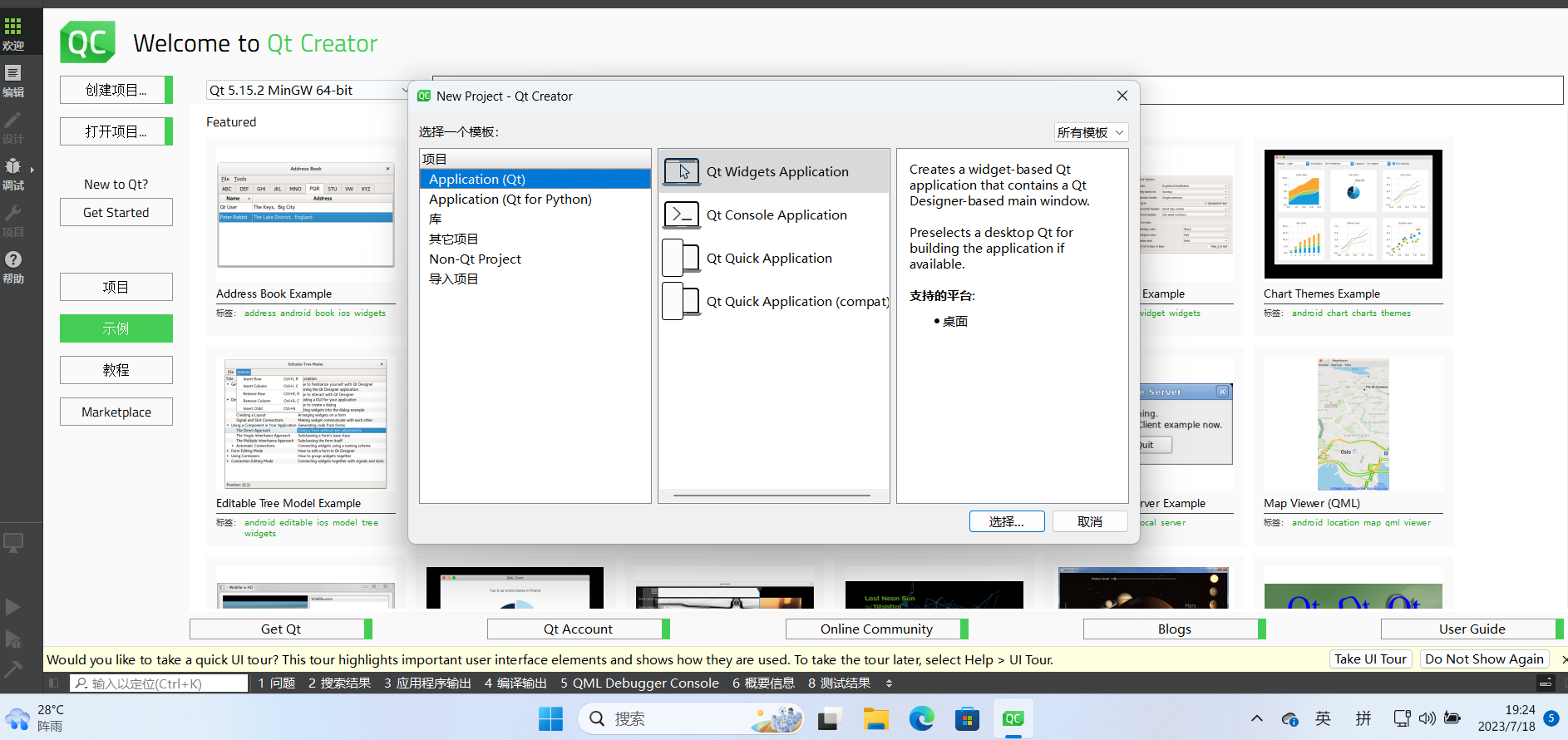Screen dimensions: 1568x740
Task: Click the Take UI Tour button
Action: tap(1370, 659)
